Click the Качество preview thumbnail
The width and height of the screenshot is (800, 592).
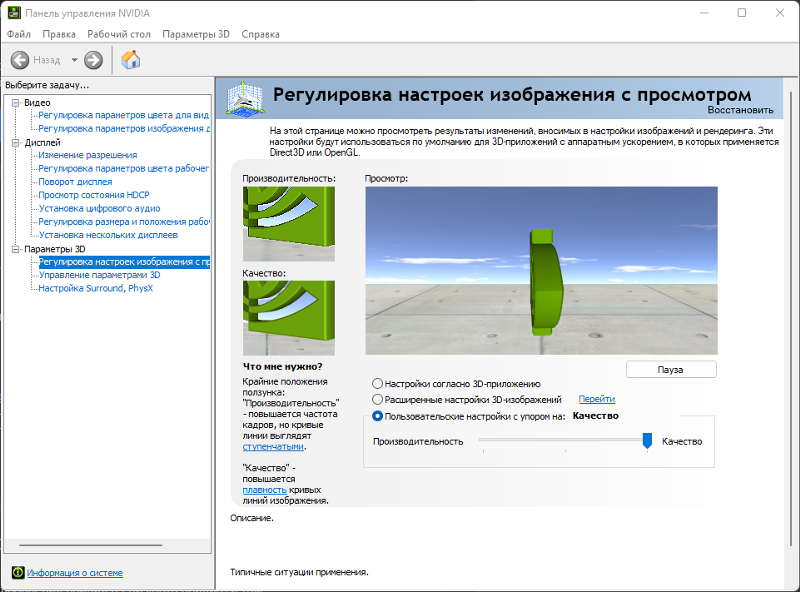289,318
